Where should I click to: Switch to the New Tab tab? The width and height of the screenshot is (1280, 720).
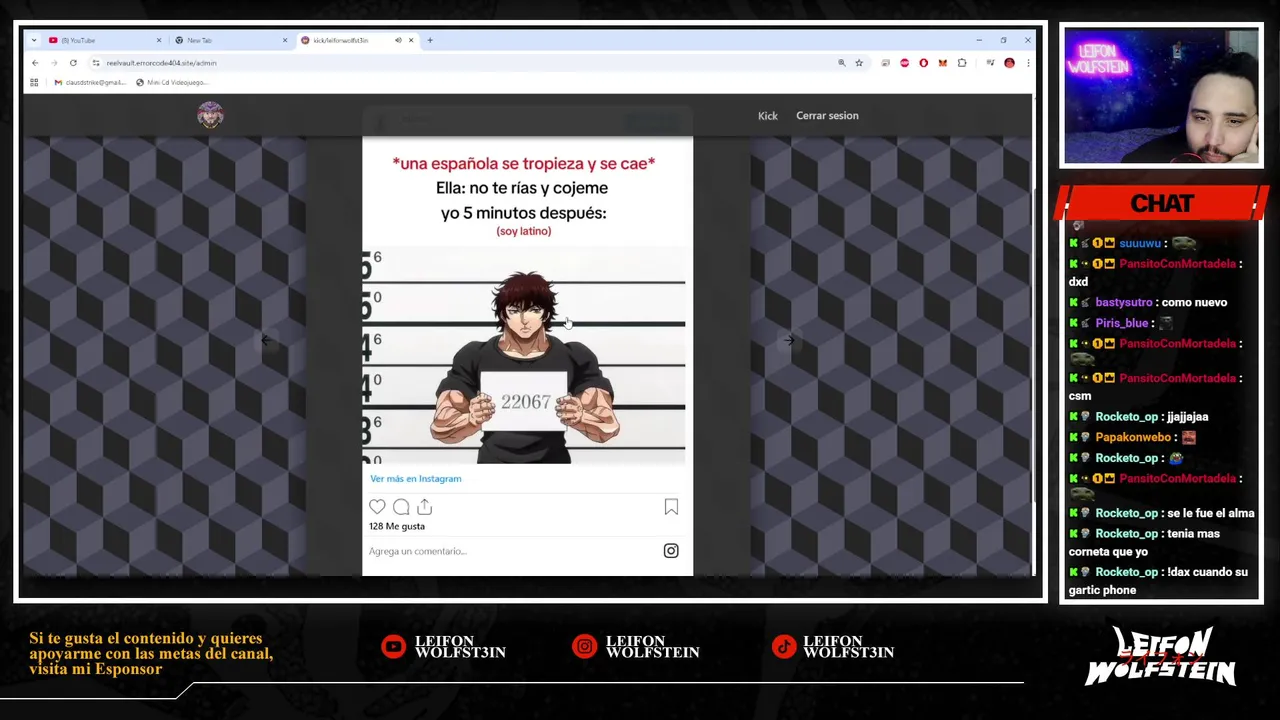coord(230,41)
